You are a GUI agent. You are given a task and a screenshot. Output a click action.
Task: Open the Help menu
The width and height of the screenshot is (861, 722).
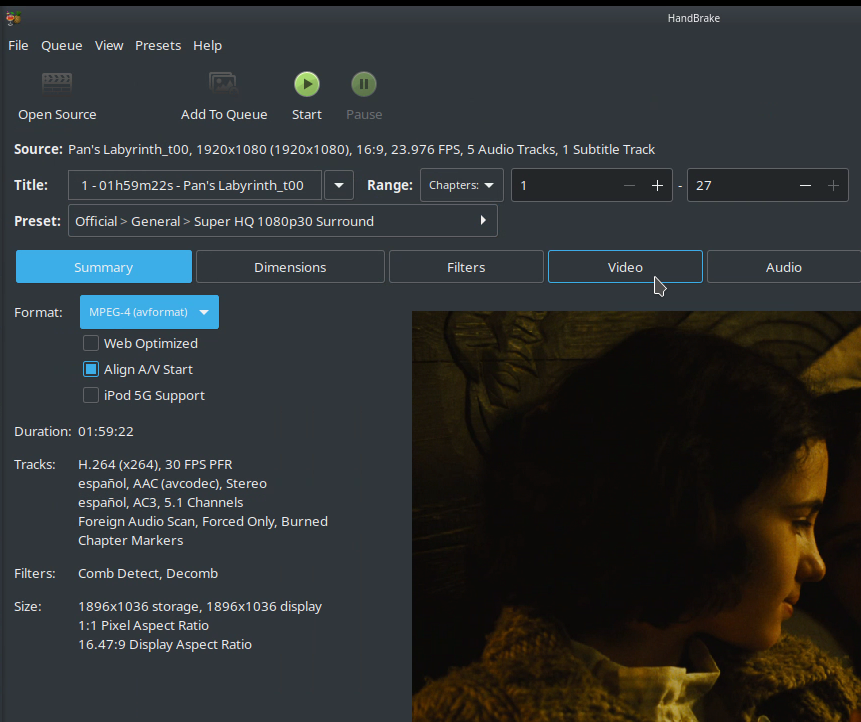tap(208, 46)
